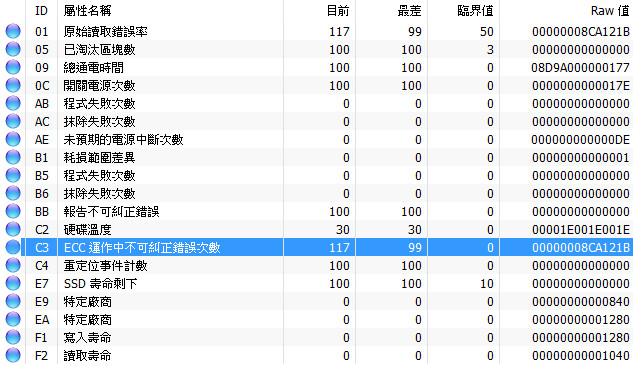The width and height of the screenshot is (633, 366).
Task: Select the 總通電時間 attribute
Action: coord(93,67)
